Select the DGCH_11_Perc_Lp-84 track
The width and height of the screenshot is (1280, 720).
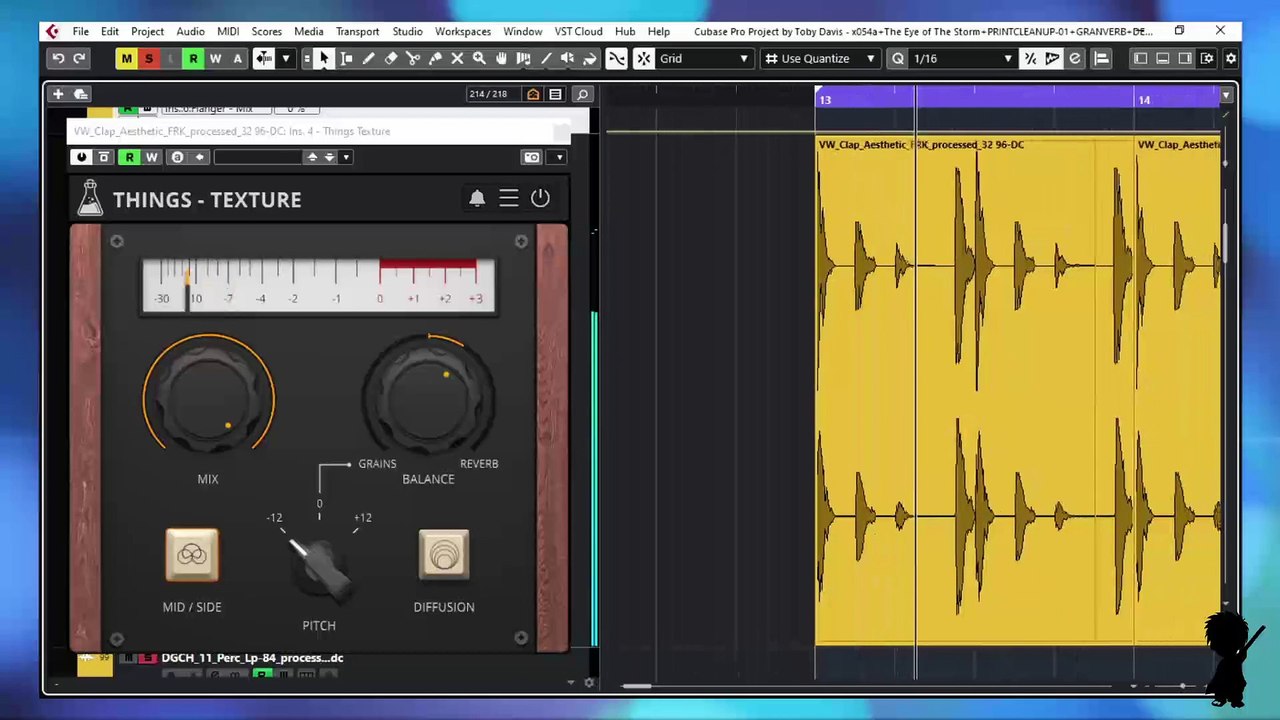252,658
